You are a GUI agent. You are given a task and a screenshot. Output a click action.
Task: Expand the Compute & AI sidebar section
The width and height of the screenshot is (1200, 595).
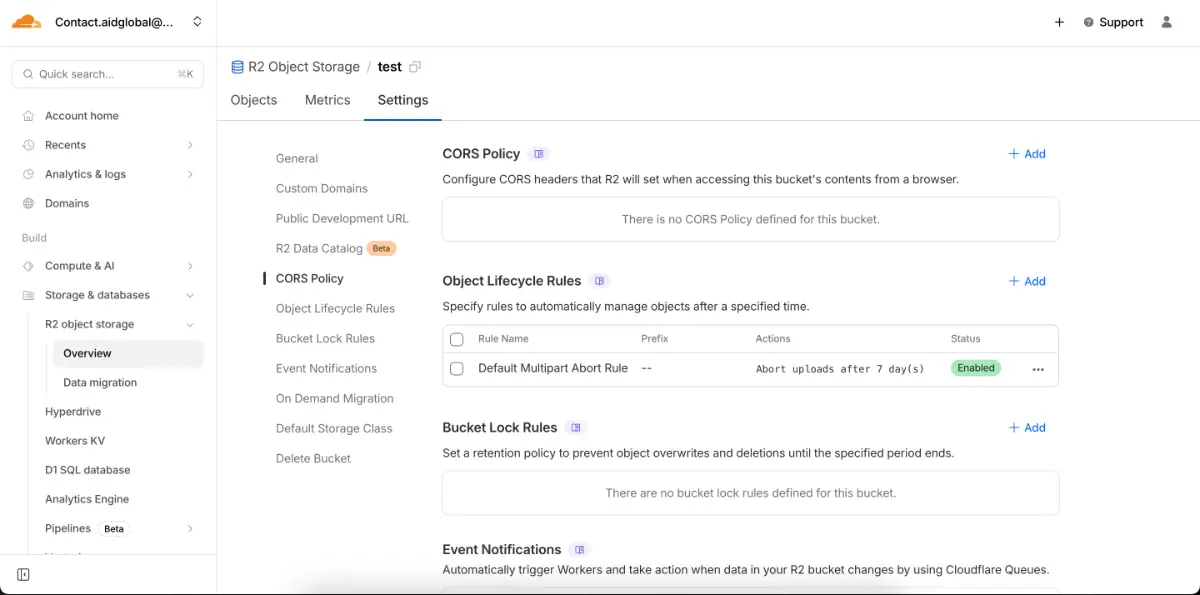tap(190, 266)
